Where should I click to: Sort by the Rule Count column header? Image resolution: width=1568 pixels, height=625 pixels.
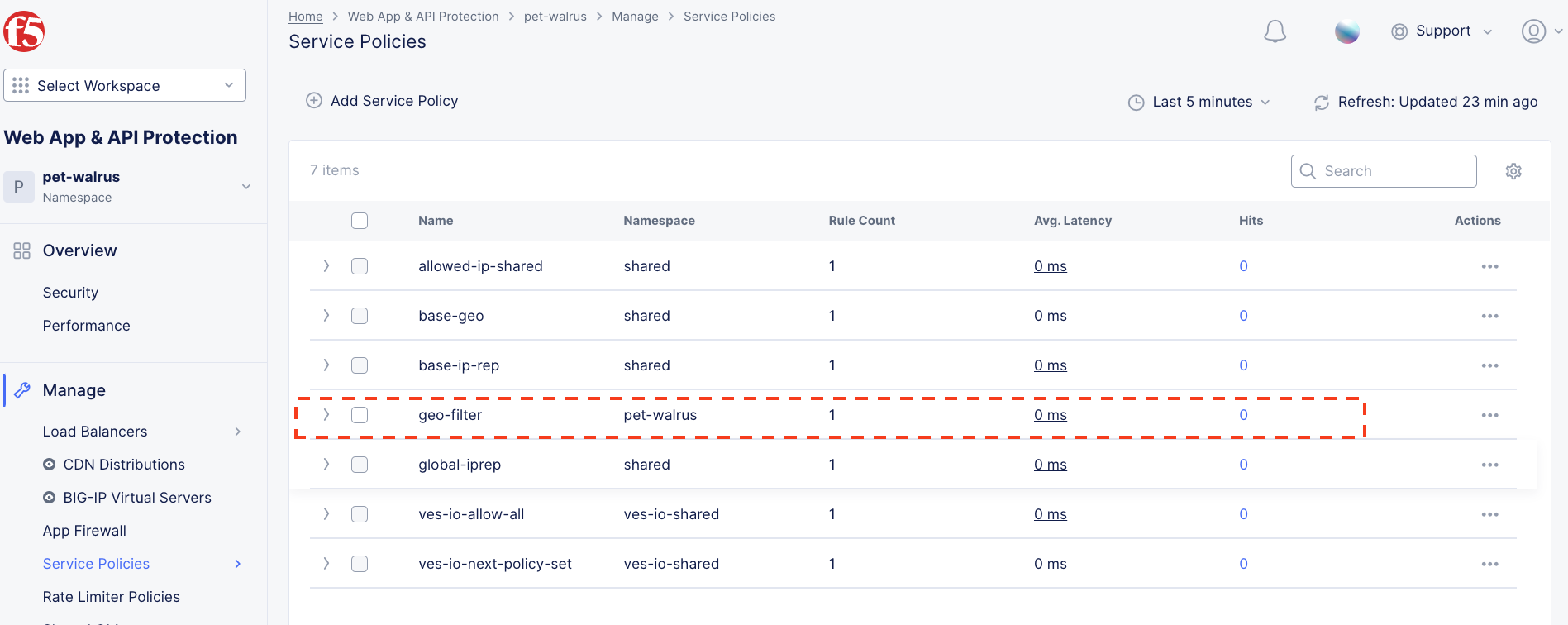point(861,221)
